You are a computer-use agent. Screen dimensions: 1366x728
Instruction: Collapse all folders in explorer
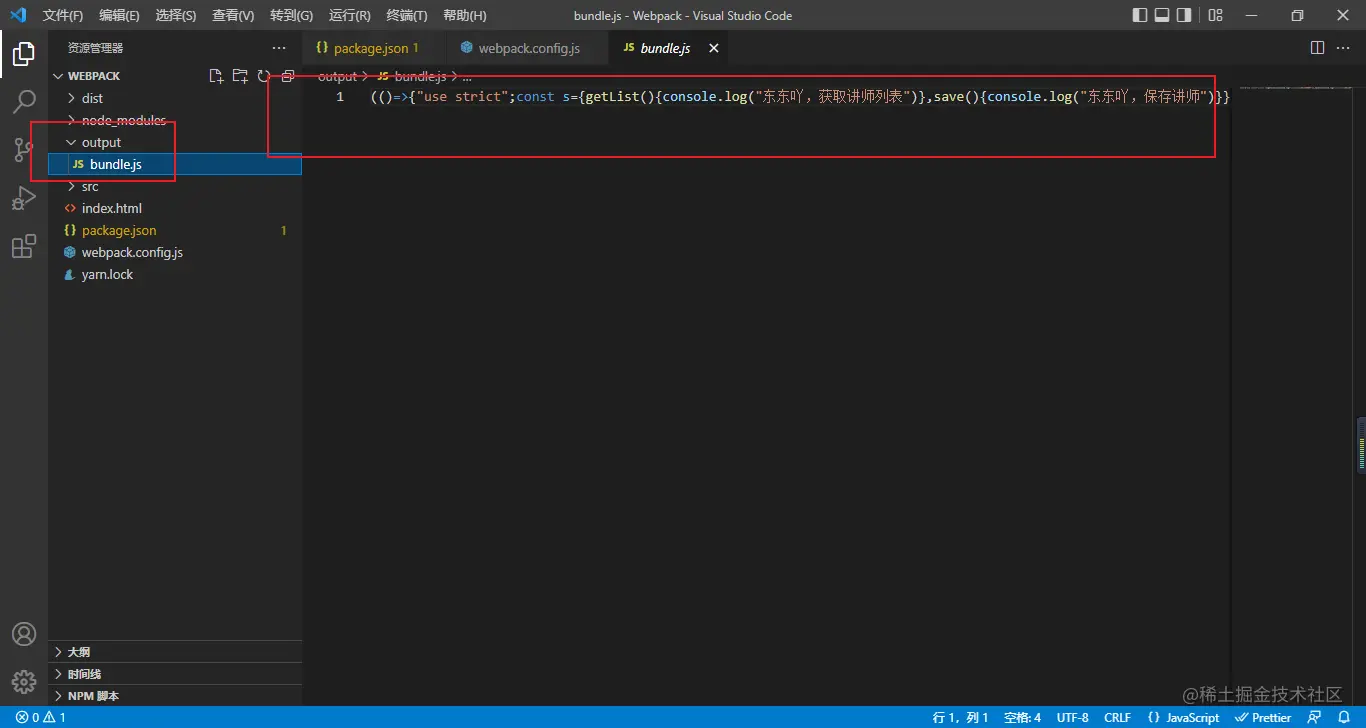[288, 76]
